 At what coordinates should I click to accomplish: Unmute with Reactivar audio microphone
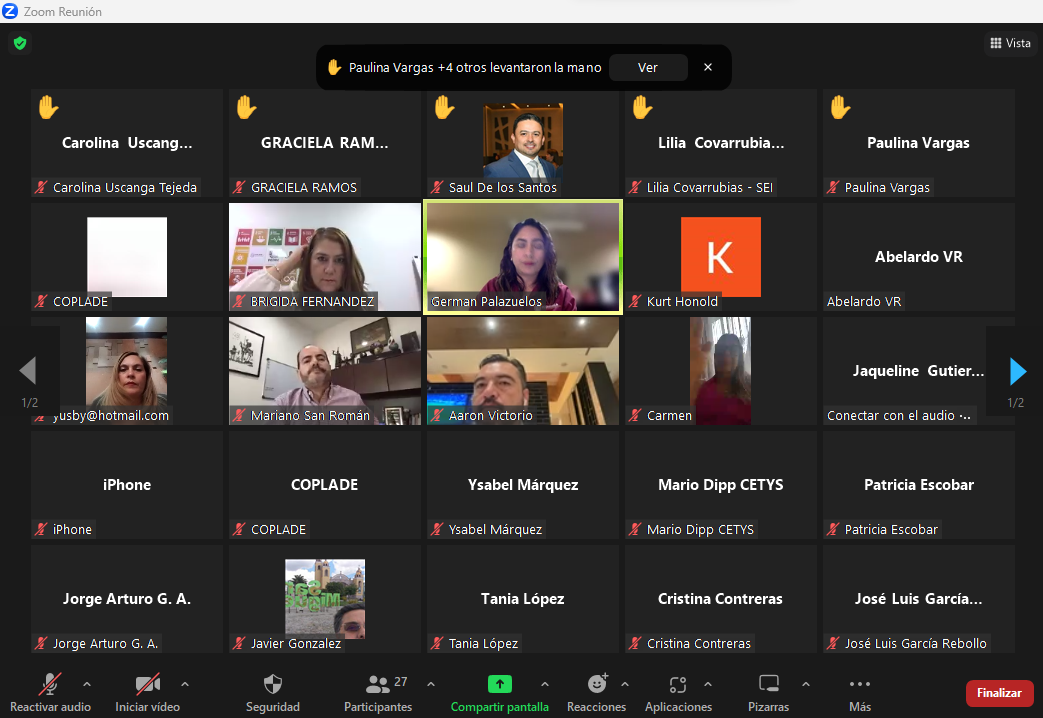pos(49,685)
